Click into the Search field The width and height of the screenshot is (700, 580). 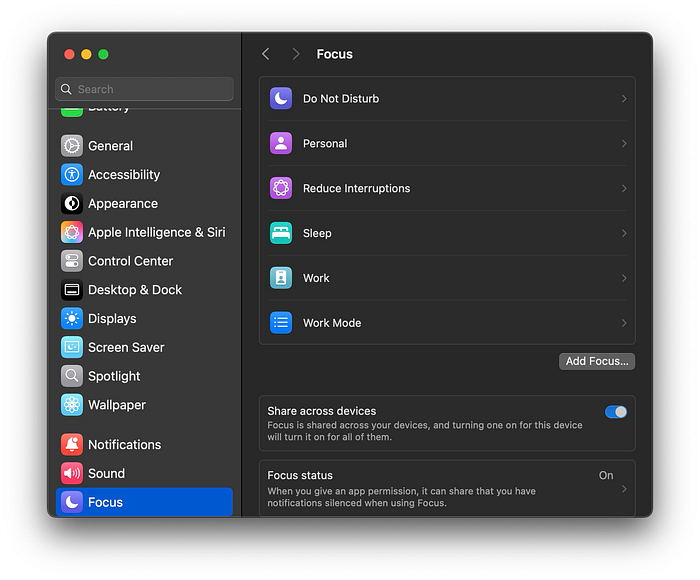[144, 89]
